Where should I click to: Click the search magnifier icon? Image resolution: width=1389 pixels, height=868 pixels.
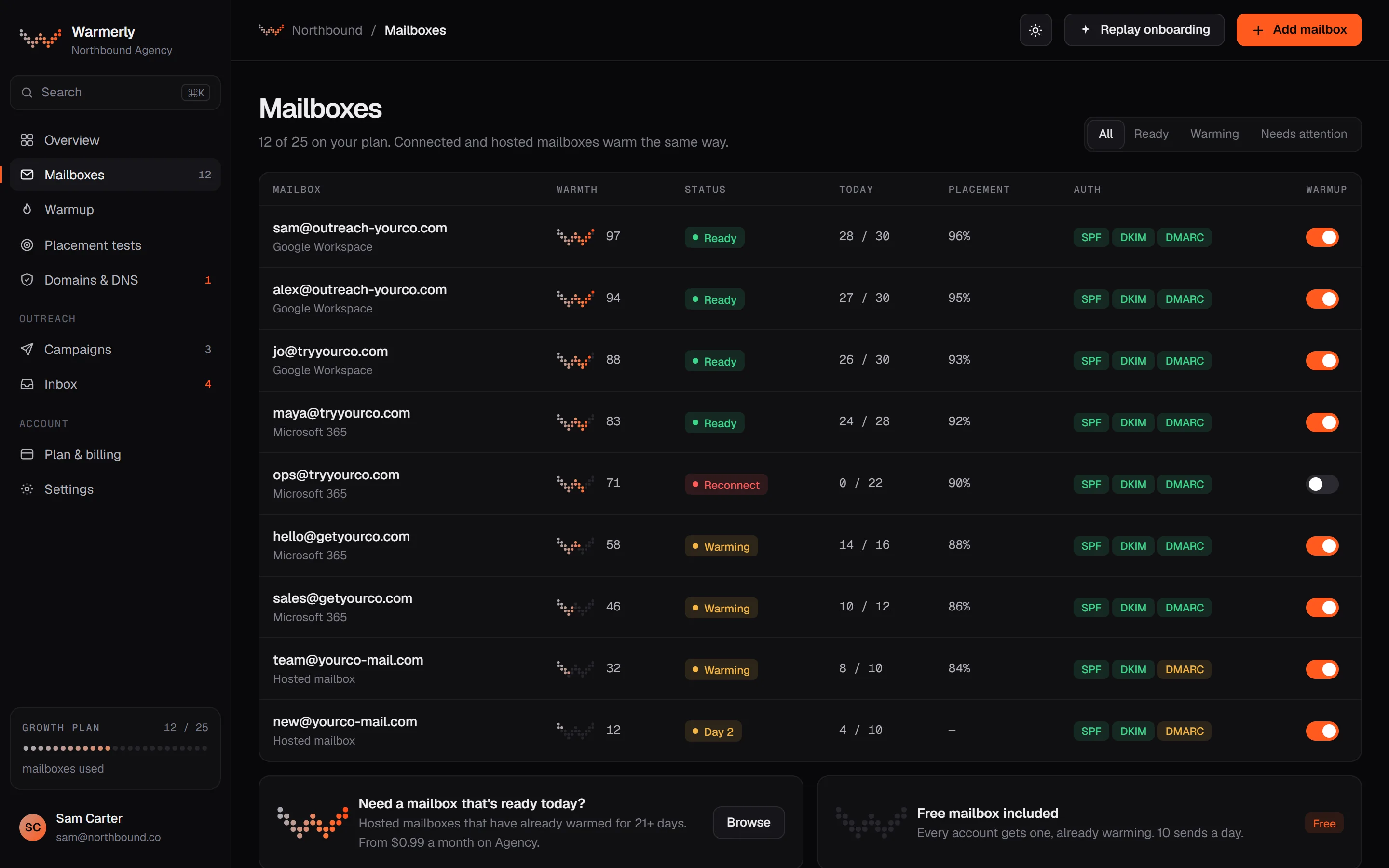click(x=27, y=93)
